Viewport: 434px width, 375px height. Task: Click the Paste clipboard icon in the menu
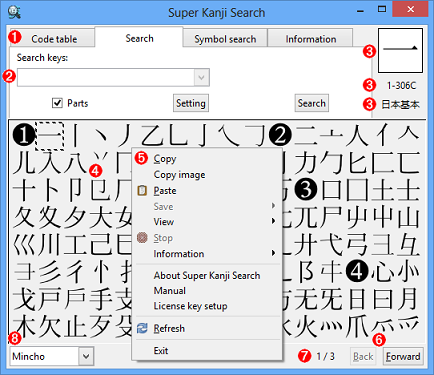click(x=142, y=190)
